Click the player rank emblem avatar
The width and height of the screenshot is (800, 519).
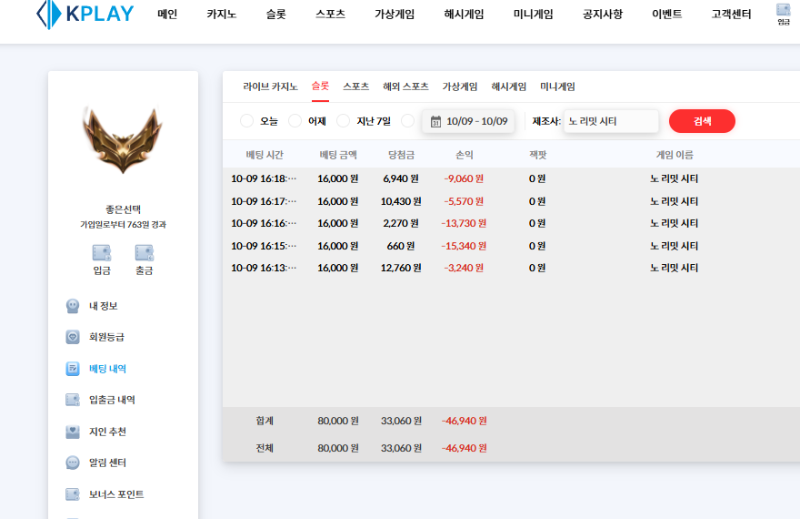pos(123,142)
